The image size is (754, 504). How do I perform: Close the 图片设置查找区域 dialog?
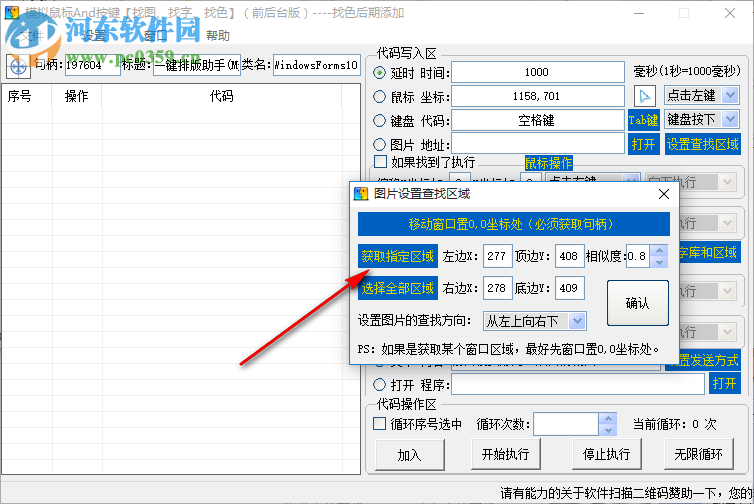pos(664,194)
